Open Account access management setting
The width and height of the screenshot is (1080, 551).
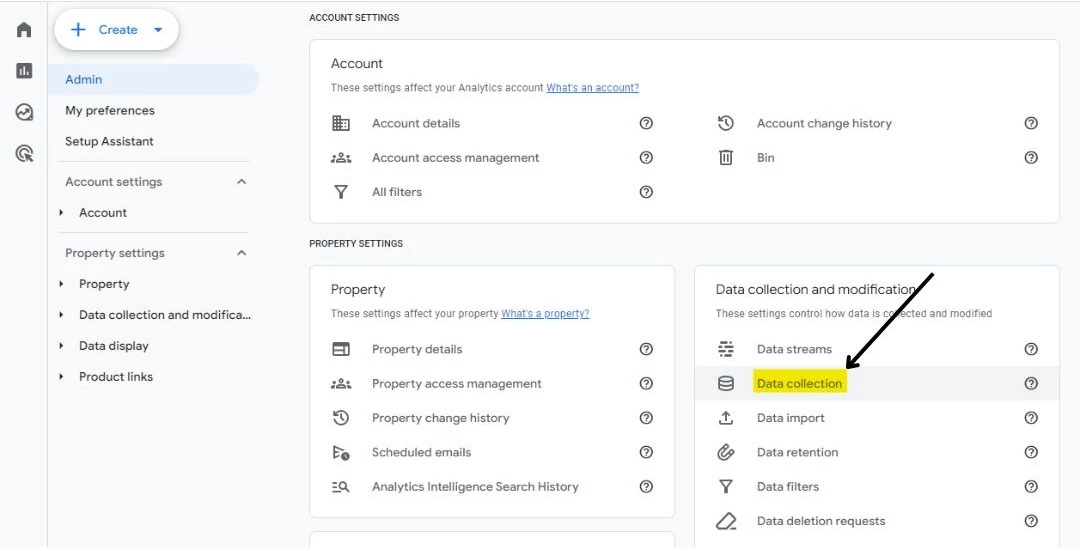[456, 158]
